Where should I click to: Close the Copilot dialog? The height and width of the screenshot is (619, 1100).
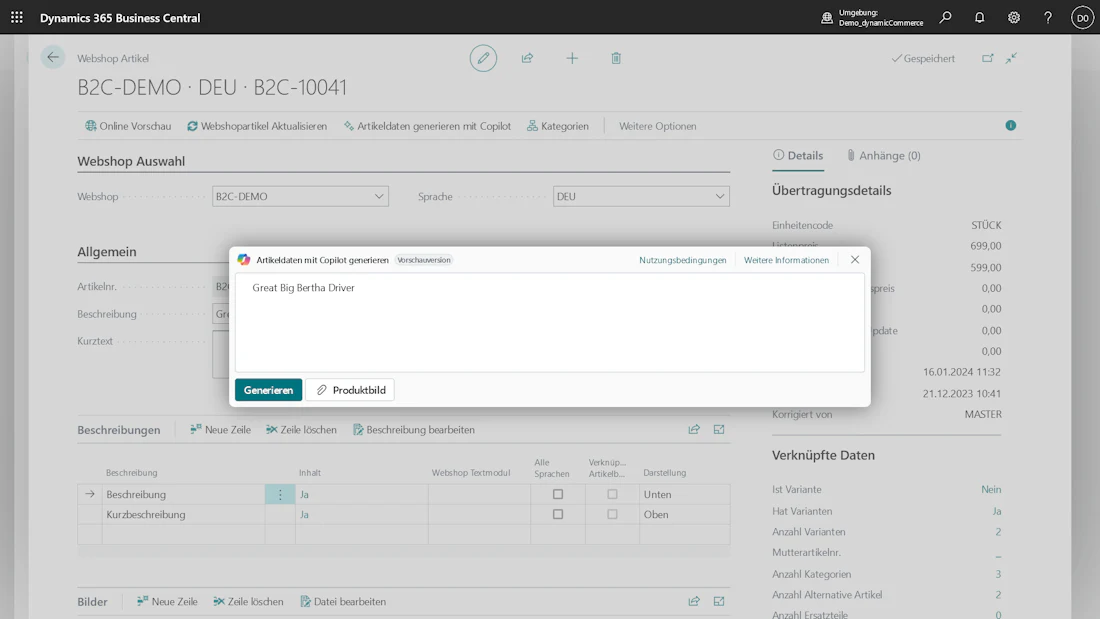click(x=854, y=260)
